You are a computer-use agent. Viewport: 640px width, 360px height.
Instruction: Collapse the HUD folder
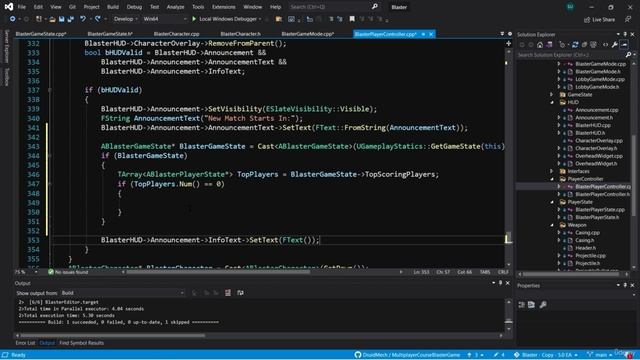(552, 102)
